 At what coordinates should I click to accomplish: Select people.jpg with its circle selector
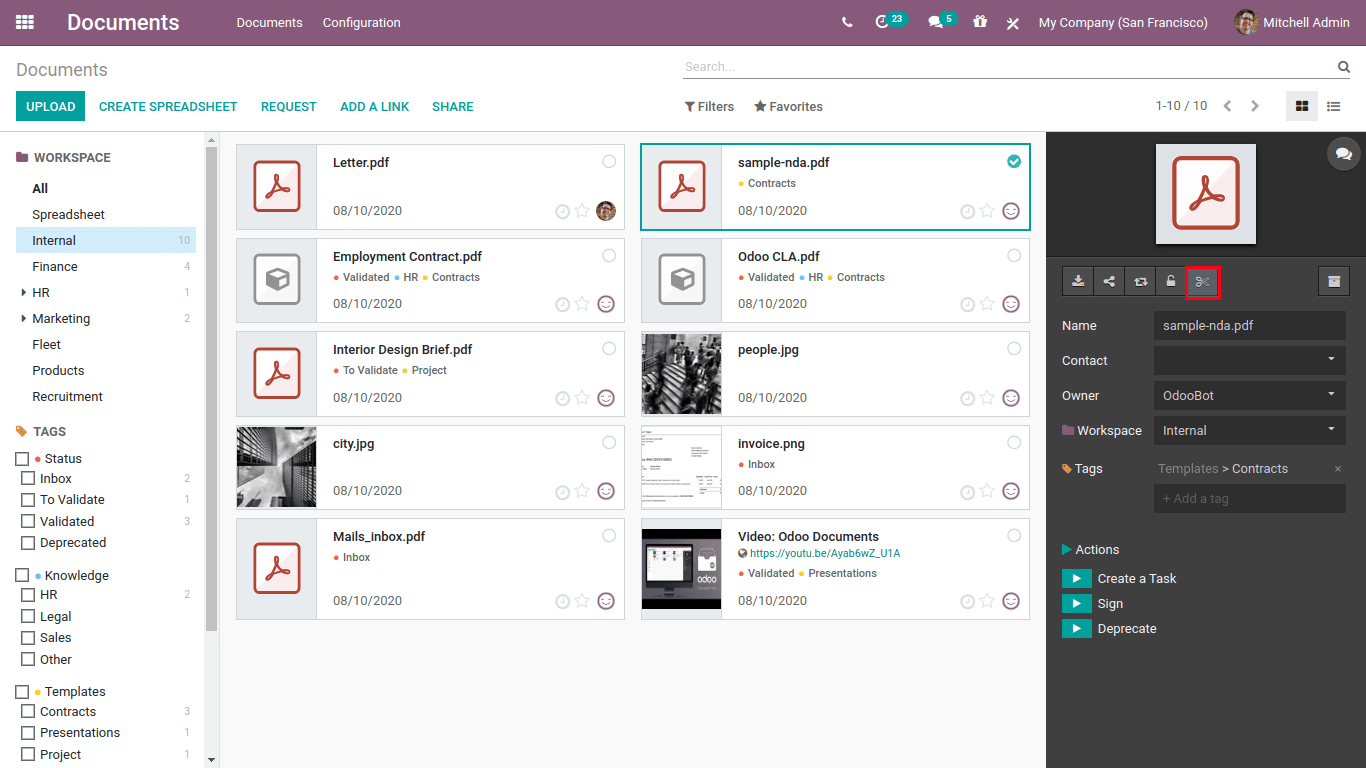pos(1014,348)
